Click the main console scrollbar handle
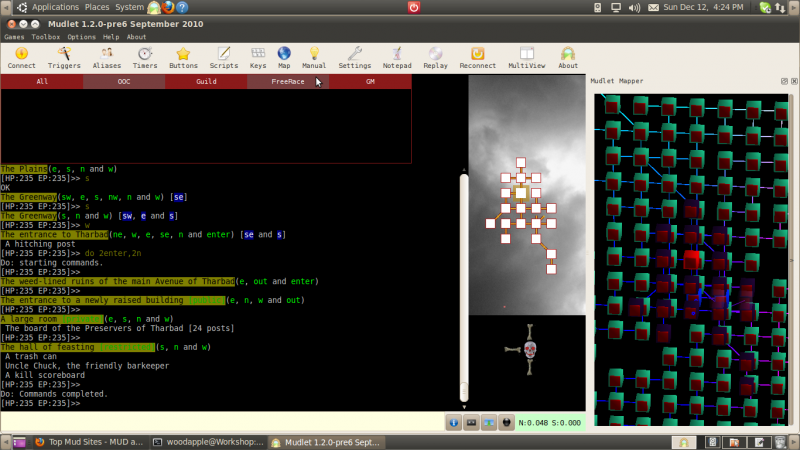800x450 pixels. click(464, 288)
